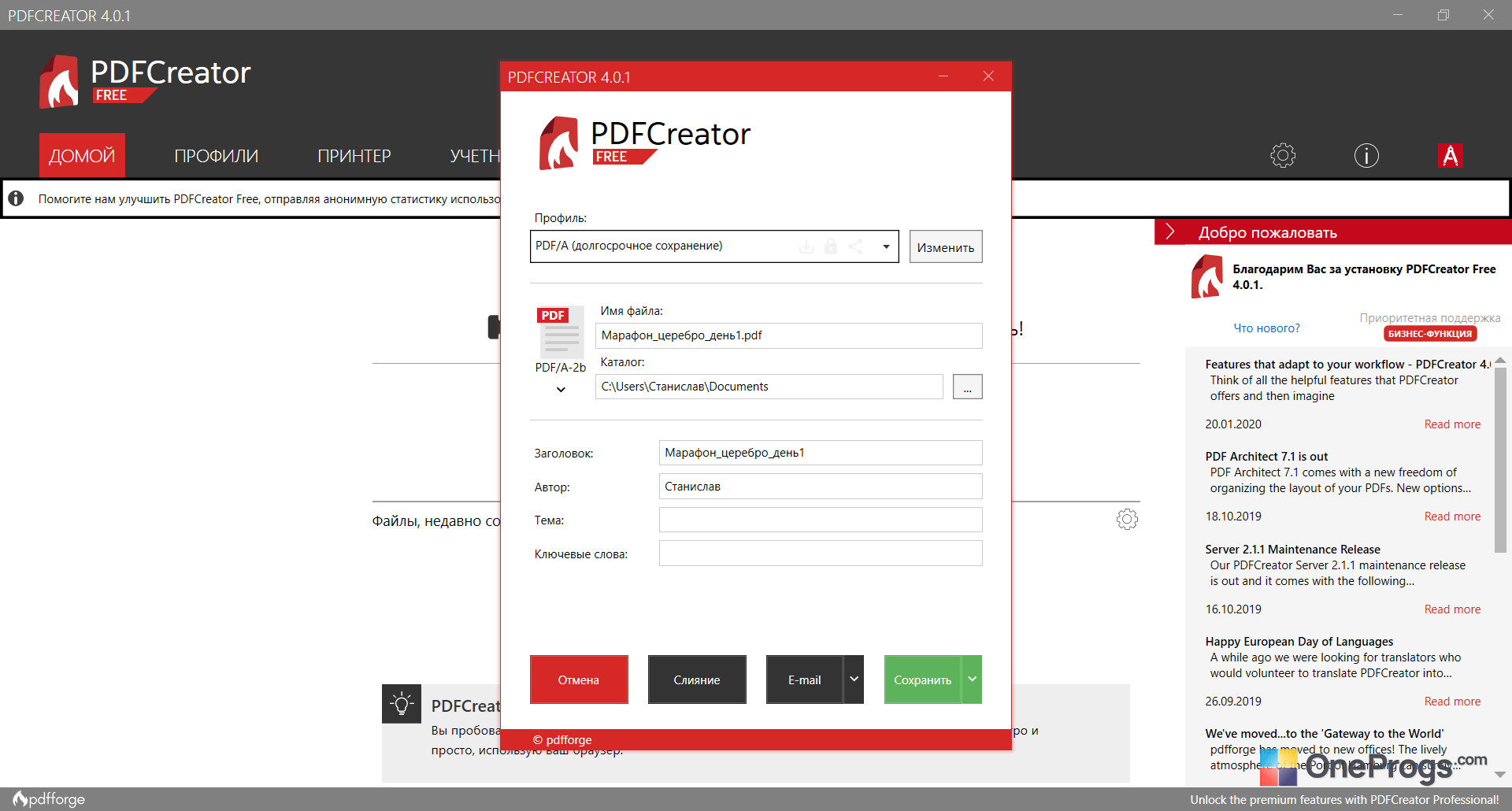This screenshot has width=1512, height=811.
Task: Click the PDF document format icon in dialog
Action: (560, 331)
